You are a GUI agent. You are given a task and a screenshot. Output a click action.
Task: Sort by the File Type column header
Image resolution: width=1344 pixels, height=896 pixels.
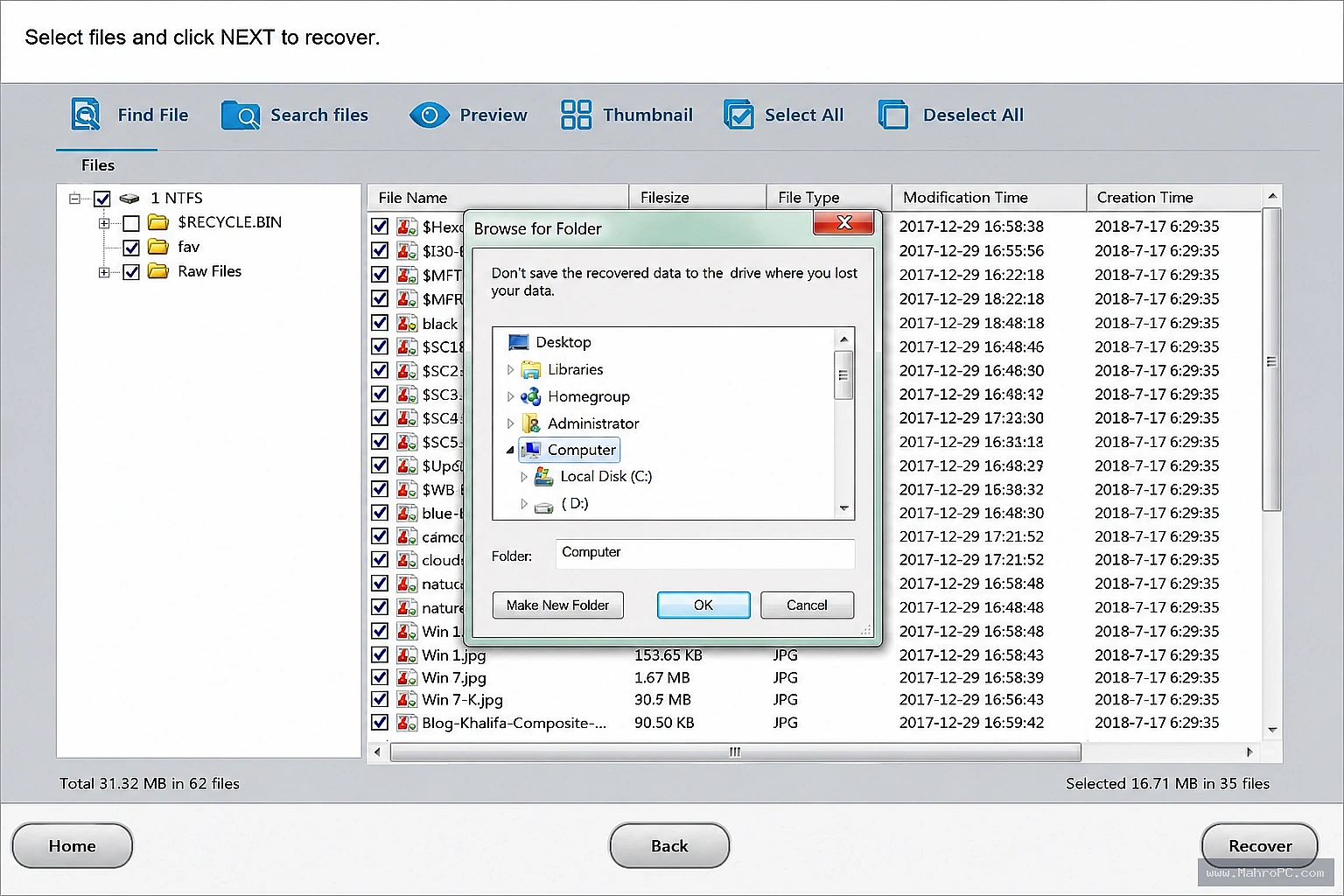tap(829, 198)
